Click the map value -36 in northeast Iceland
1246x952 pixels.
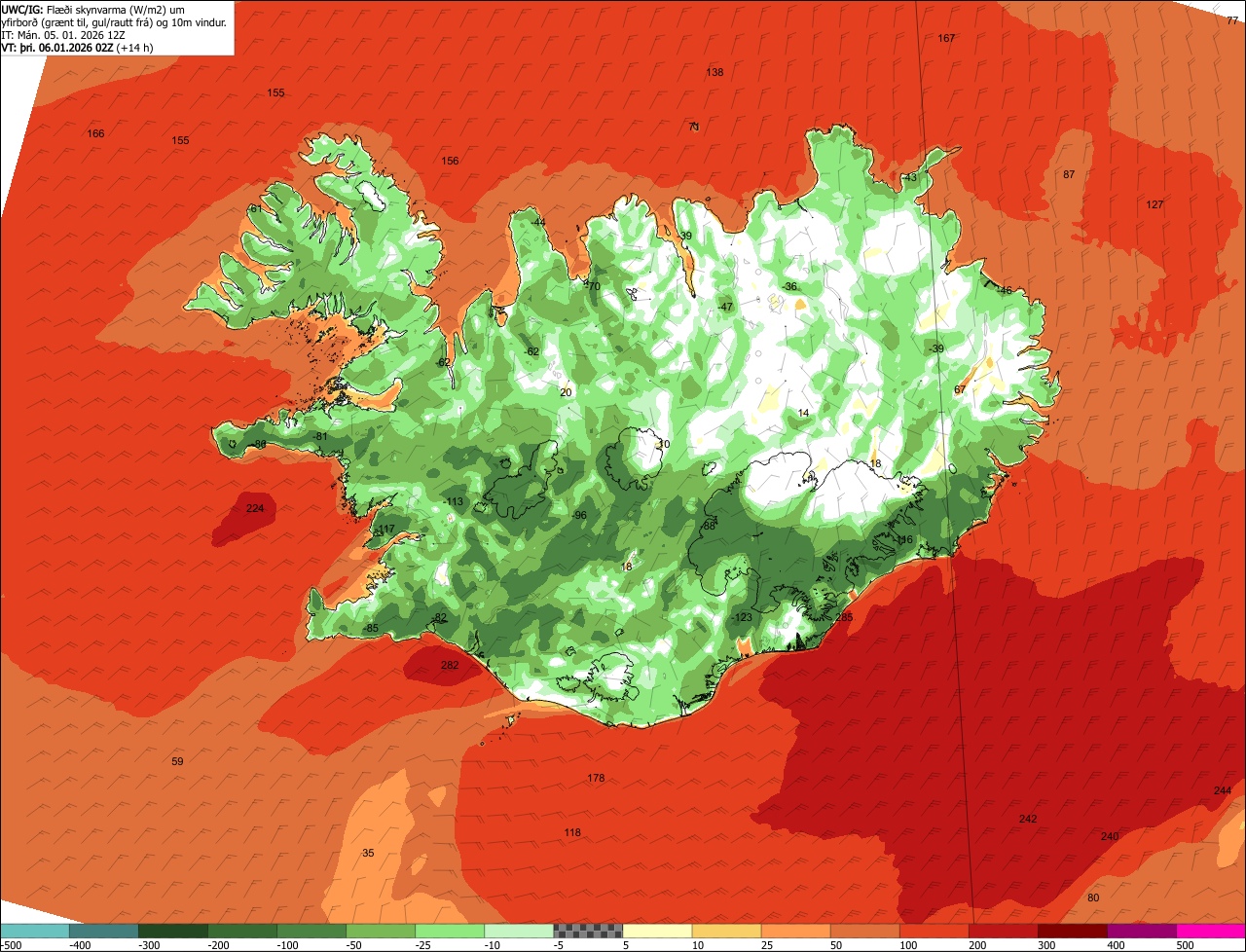[x=789, y=286]
